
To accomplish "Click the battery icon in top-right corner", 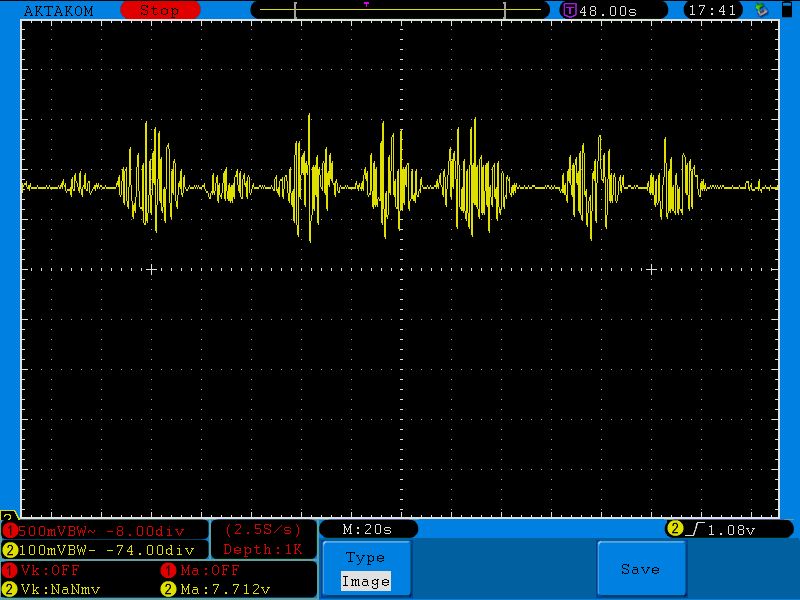I will coord(787,9).
